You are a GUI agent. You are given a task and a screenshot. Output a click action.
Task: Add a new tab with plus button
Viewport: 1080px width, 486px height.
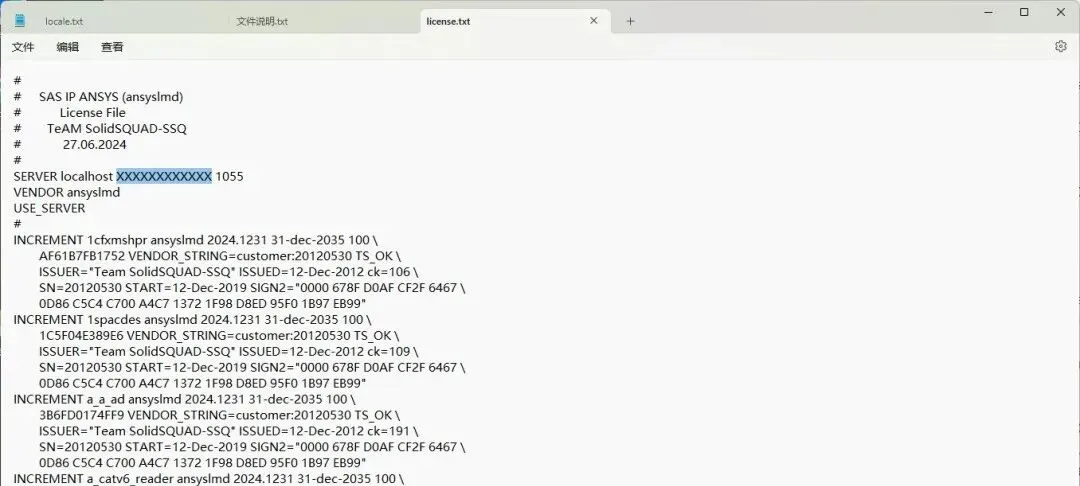click(x=630, y=21)
